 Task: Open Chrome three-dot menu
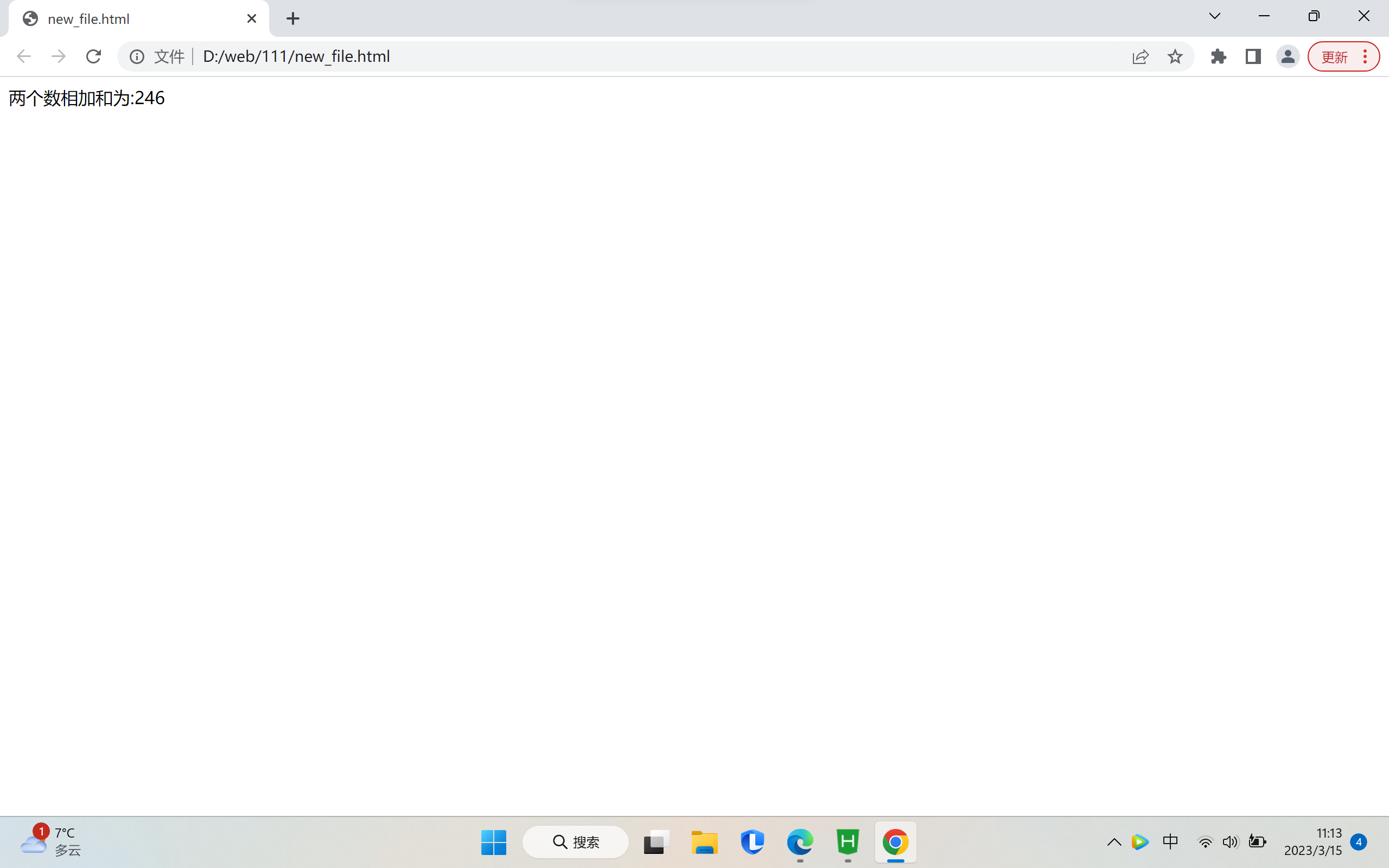1365,56
